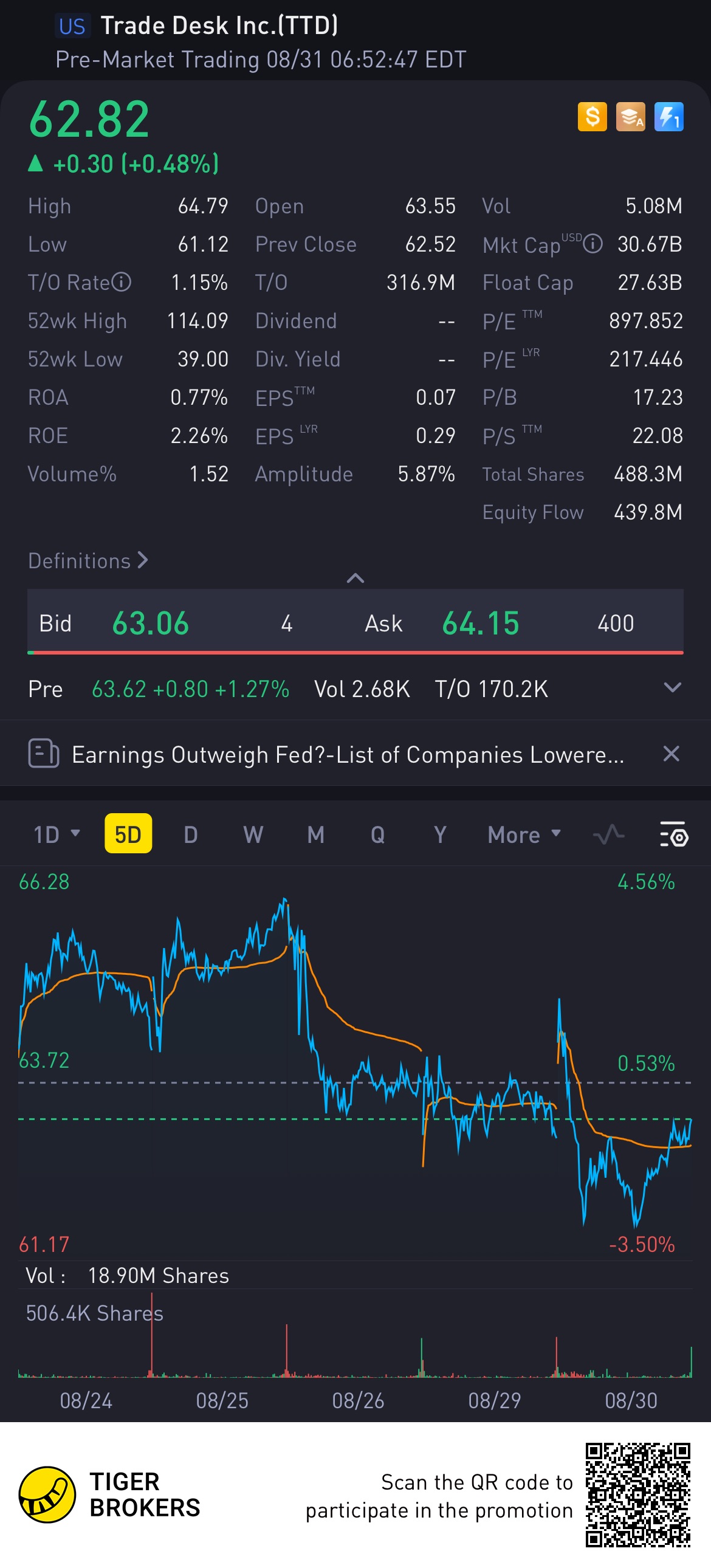Tap the -3.50% chart percentage label
Viewport: 711px width, 1568px height.
[642, 1244]
